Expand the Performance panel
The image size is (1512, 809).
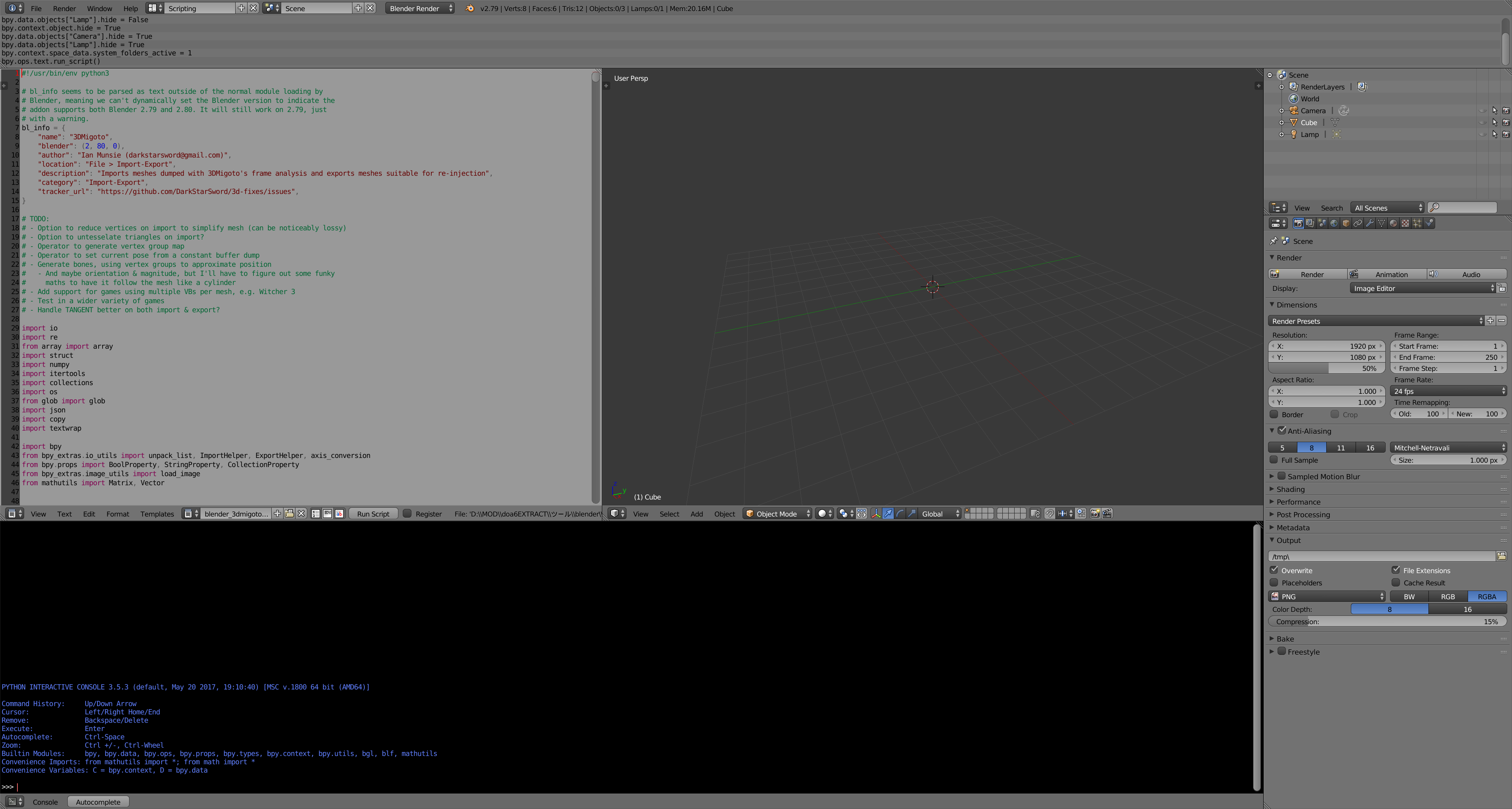[1298, 501]
